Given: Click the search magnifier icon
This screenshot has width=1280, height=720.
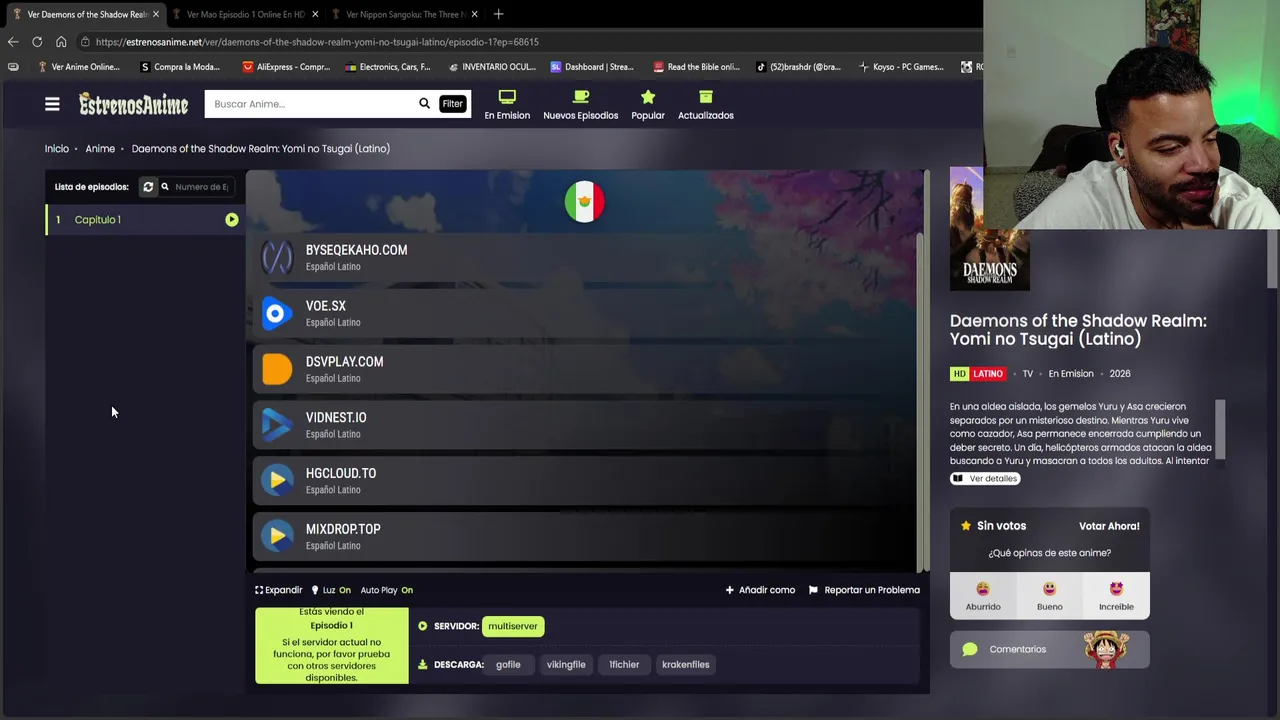Looking at the screenshot, I should [424, 104].
